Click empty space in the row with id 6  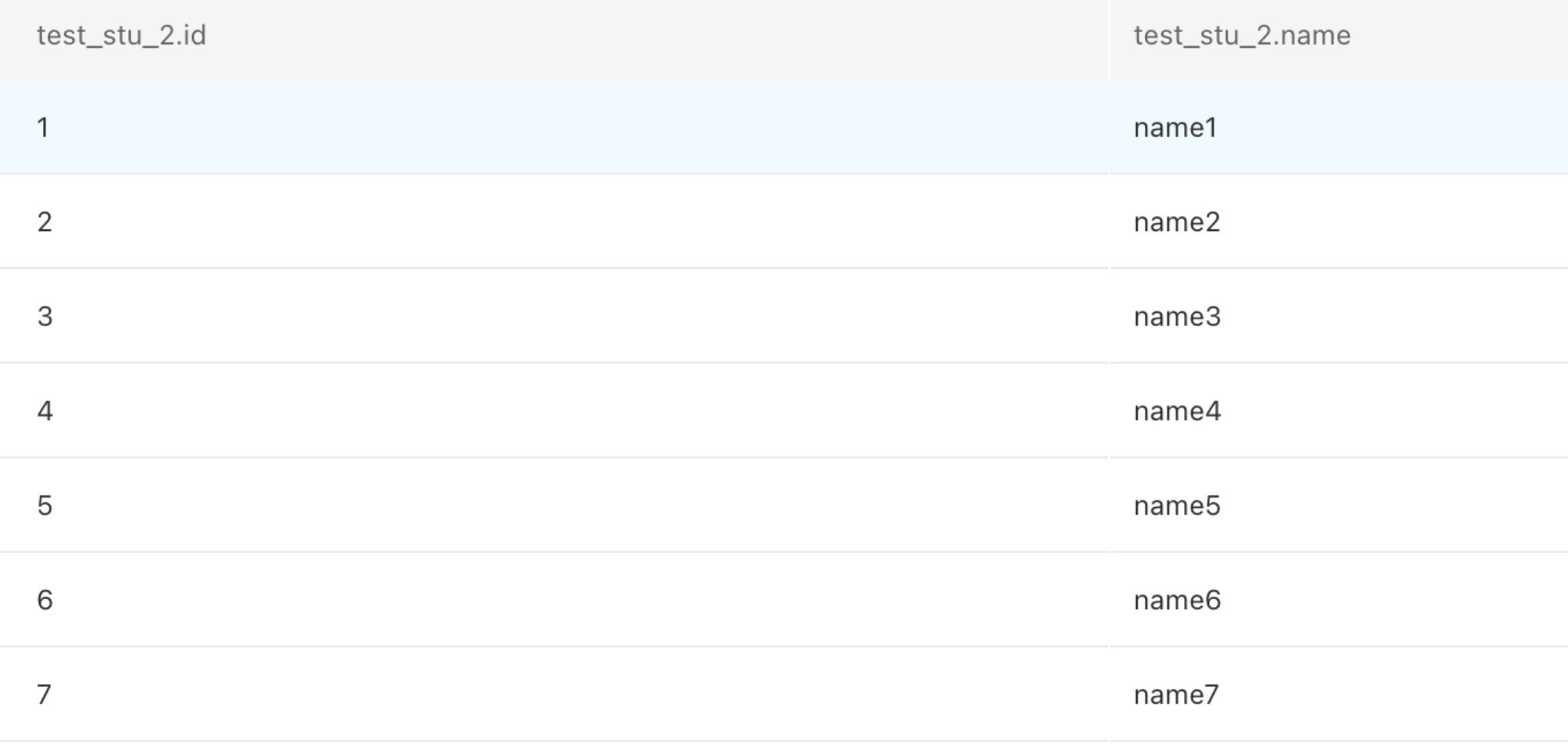581,599
